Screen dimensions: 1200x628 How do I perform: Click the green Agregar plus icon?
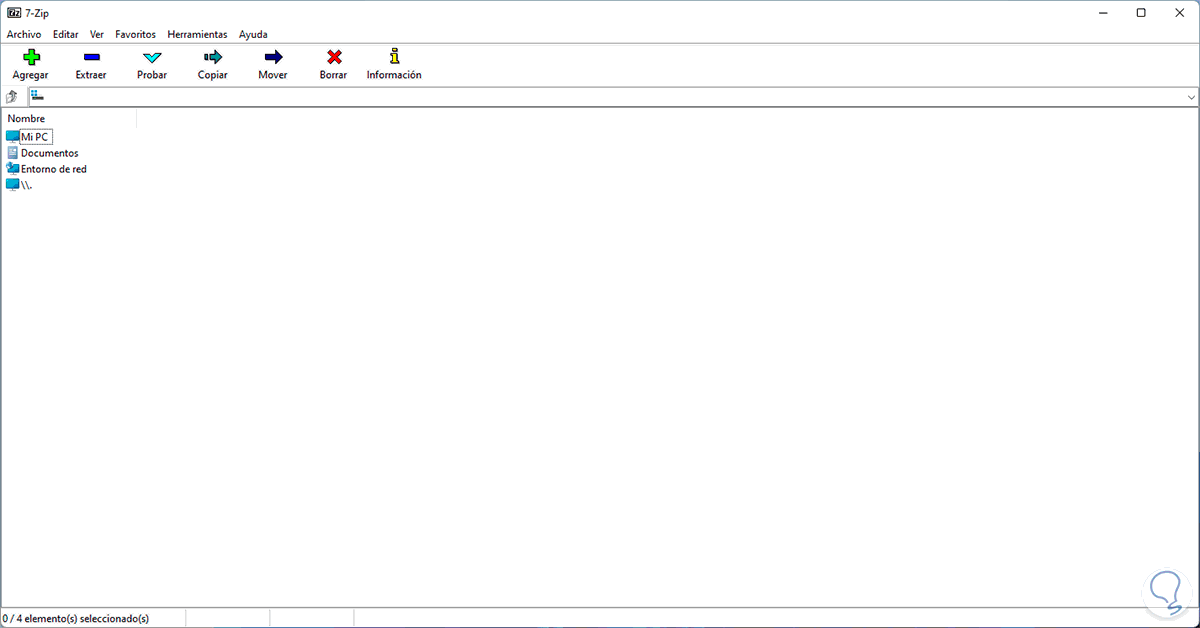coord(31,58)
